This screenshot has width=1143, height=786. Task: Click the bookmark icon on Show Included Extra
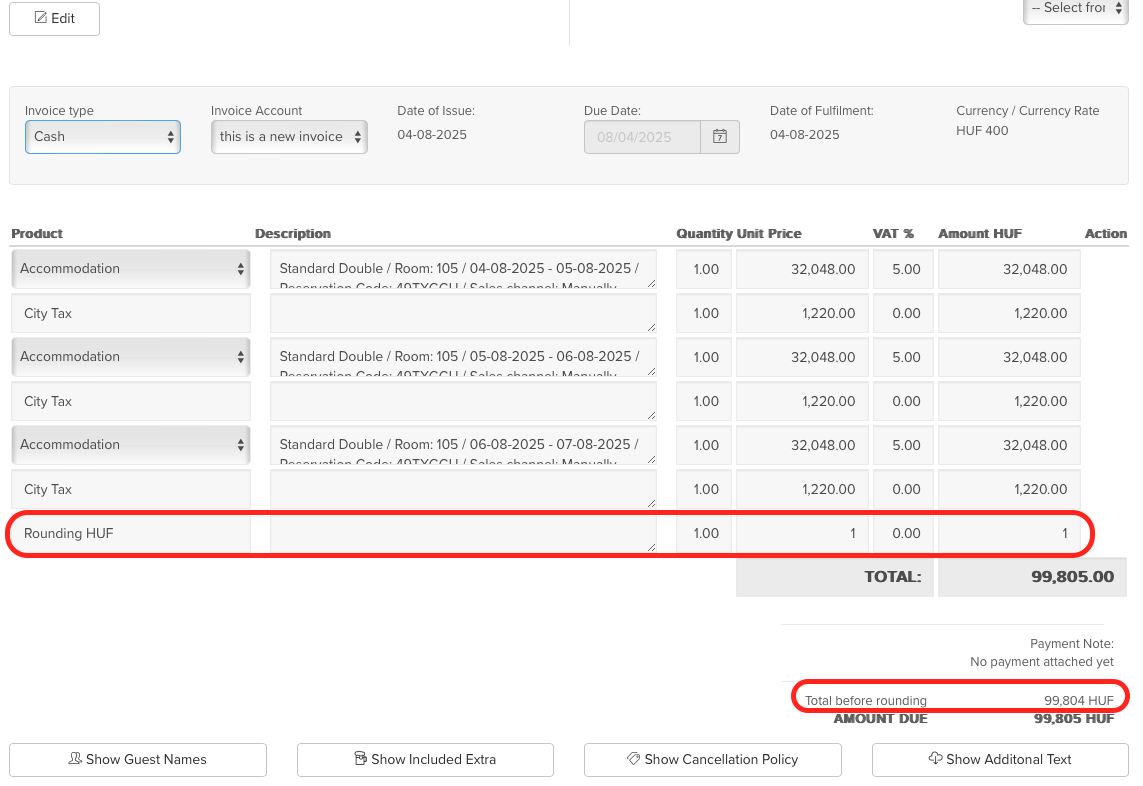click(x=361, y=760)
